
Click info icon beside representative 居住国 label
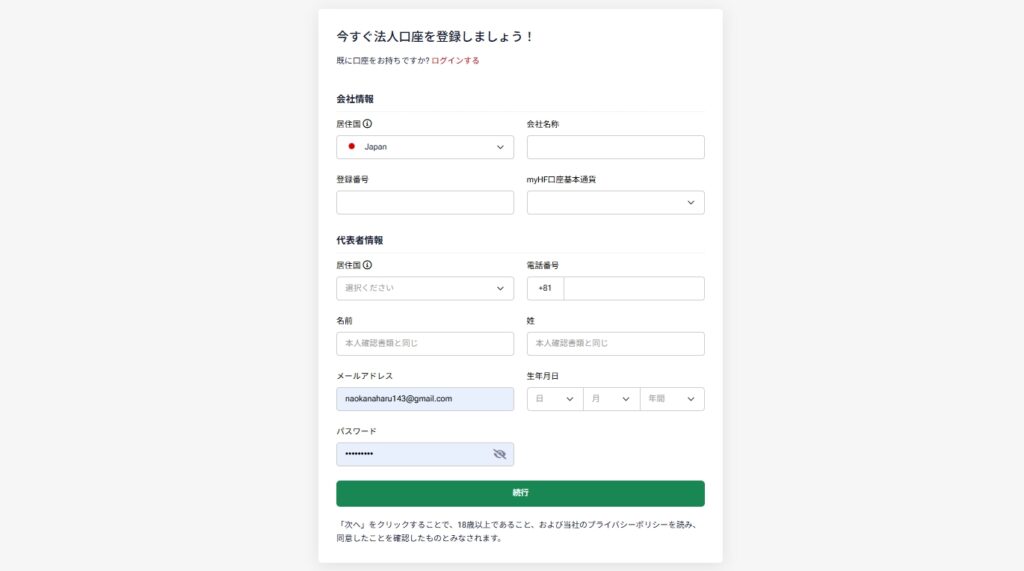367,265
